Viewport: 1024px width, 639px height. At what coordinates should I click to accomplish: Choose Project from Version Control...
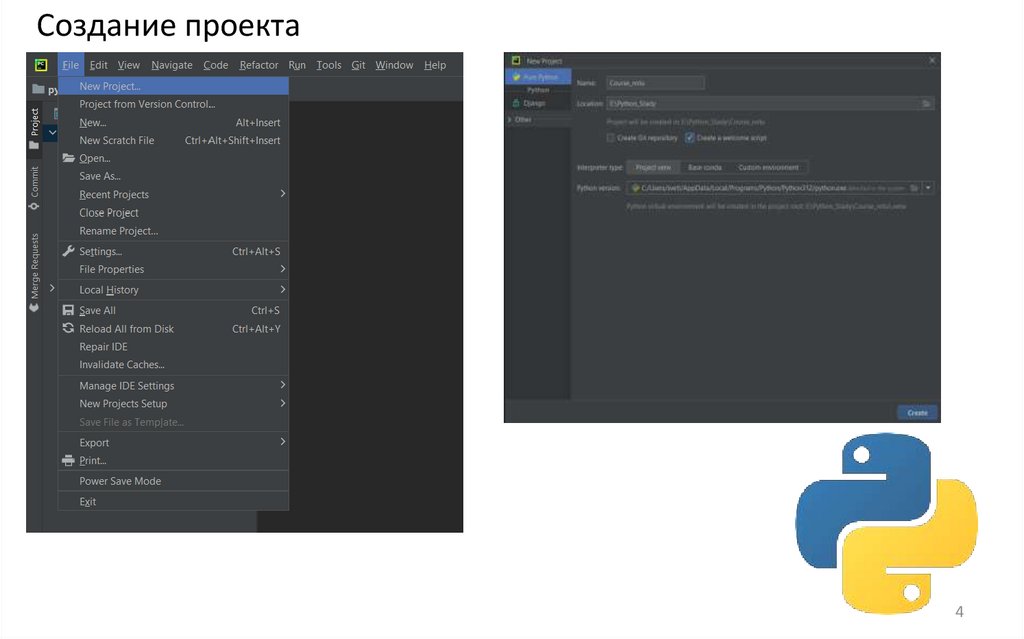173,104
